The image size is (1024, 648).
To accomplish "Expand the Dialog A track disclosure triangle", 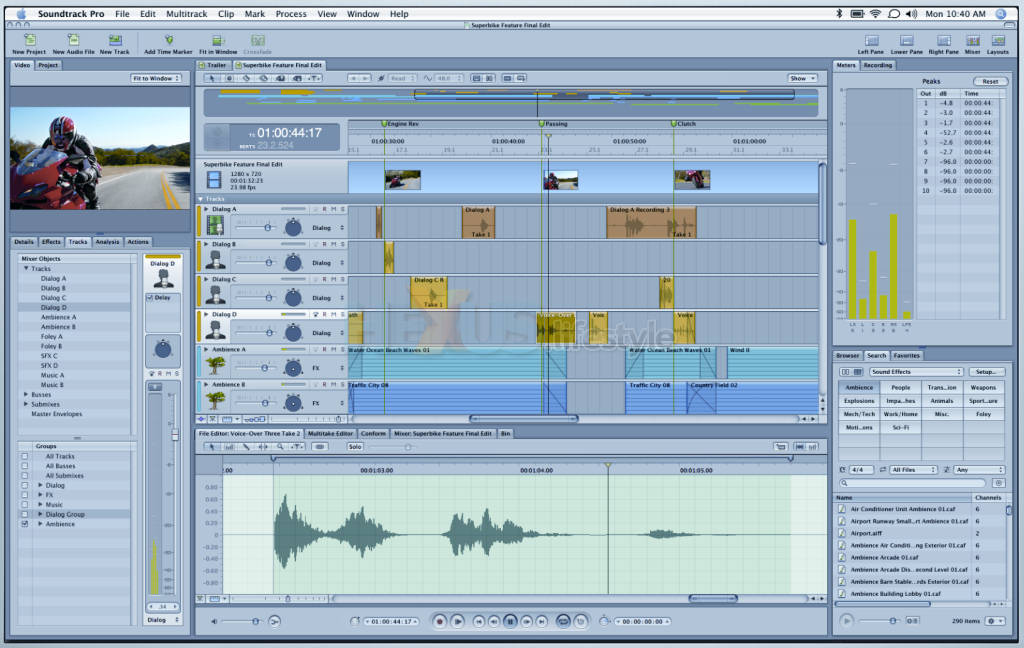I will pyautogui.click(x=206, y=210).
